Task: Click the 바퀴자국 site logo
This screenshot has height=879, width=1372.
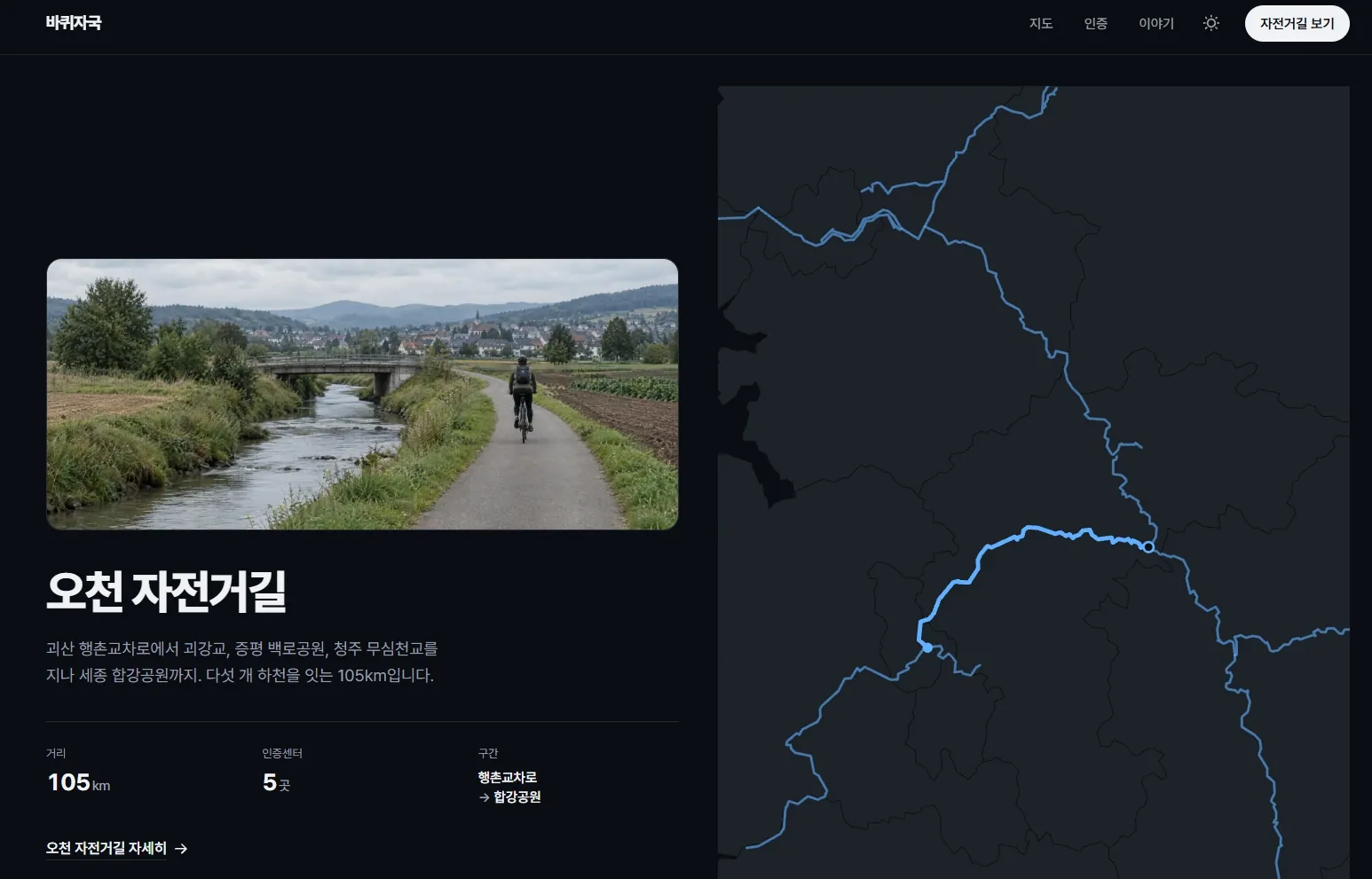Action: click(x=74, y=23)
